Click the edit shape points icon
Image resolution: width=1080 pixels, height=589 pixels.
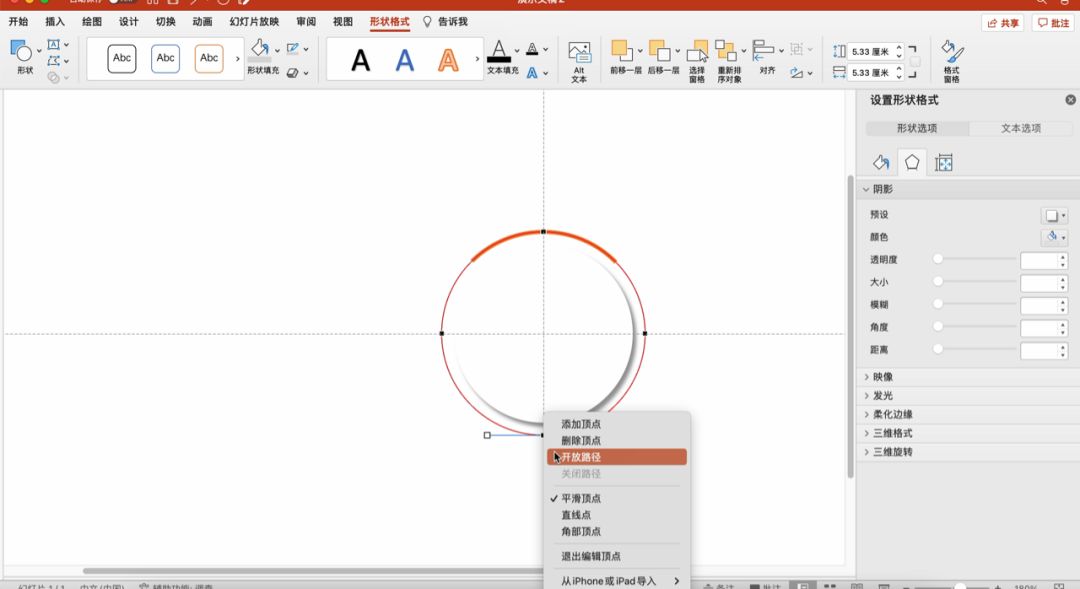pos(54,61)
